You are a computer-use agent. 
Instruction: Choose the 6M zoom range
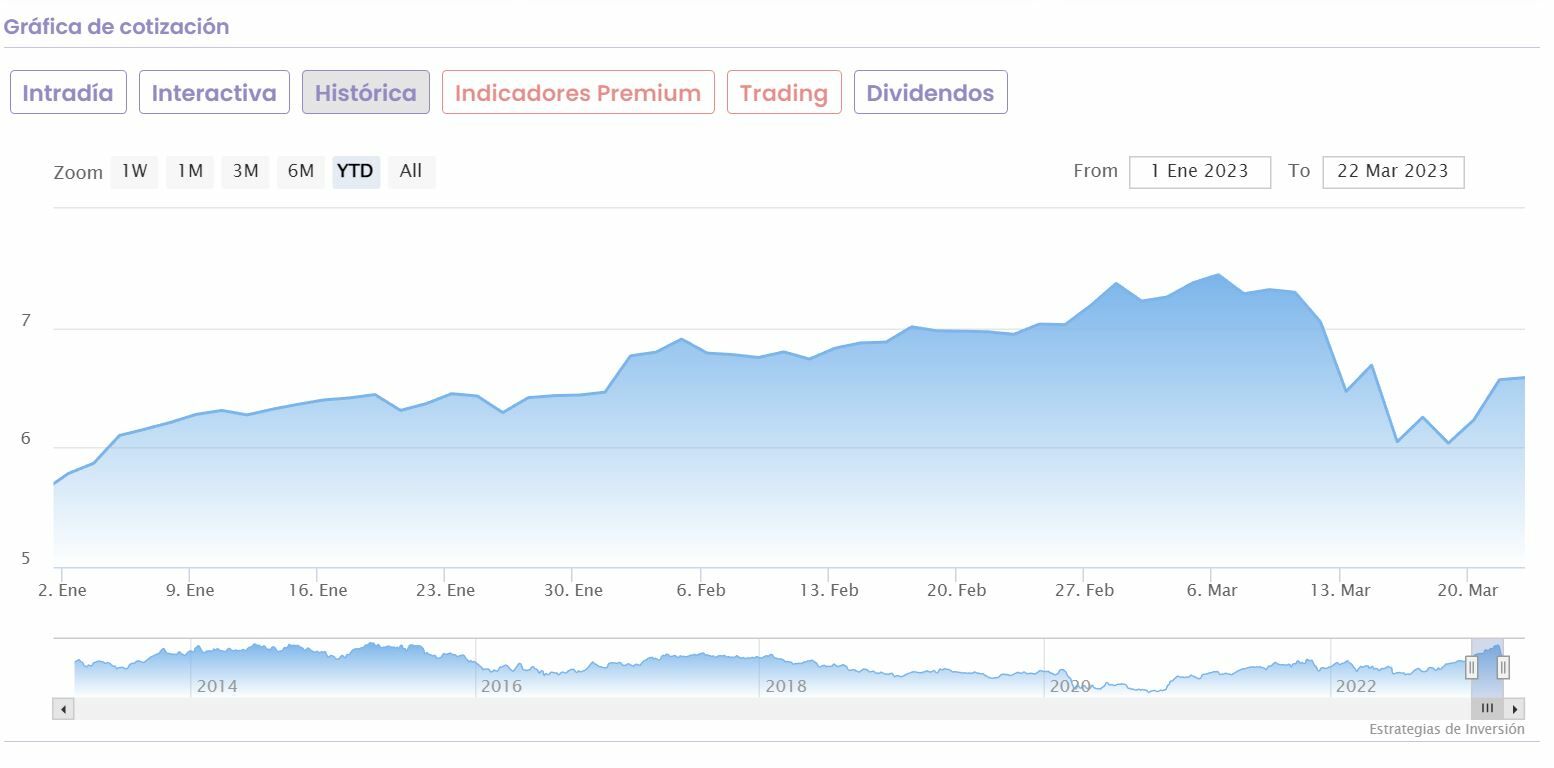pos(300,171)
